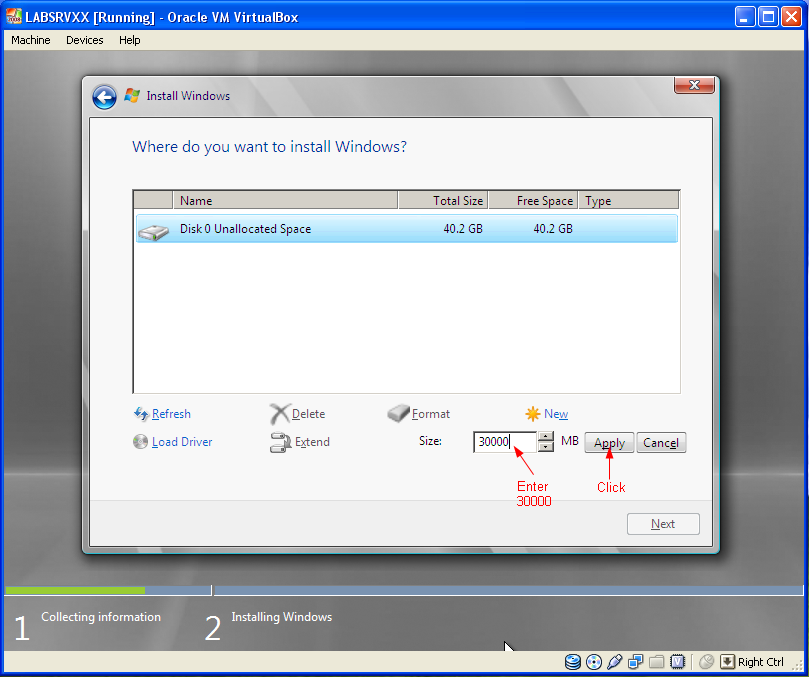Click the Format option
The image size is (809, 677).
[x=419, y=414]
